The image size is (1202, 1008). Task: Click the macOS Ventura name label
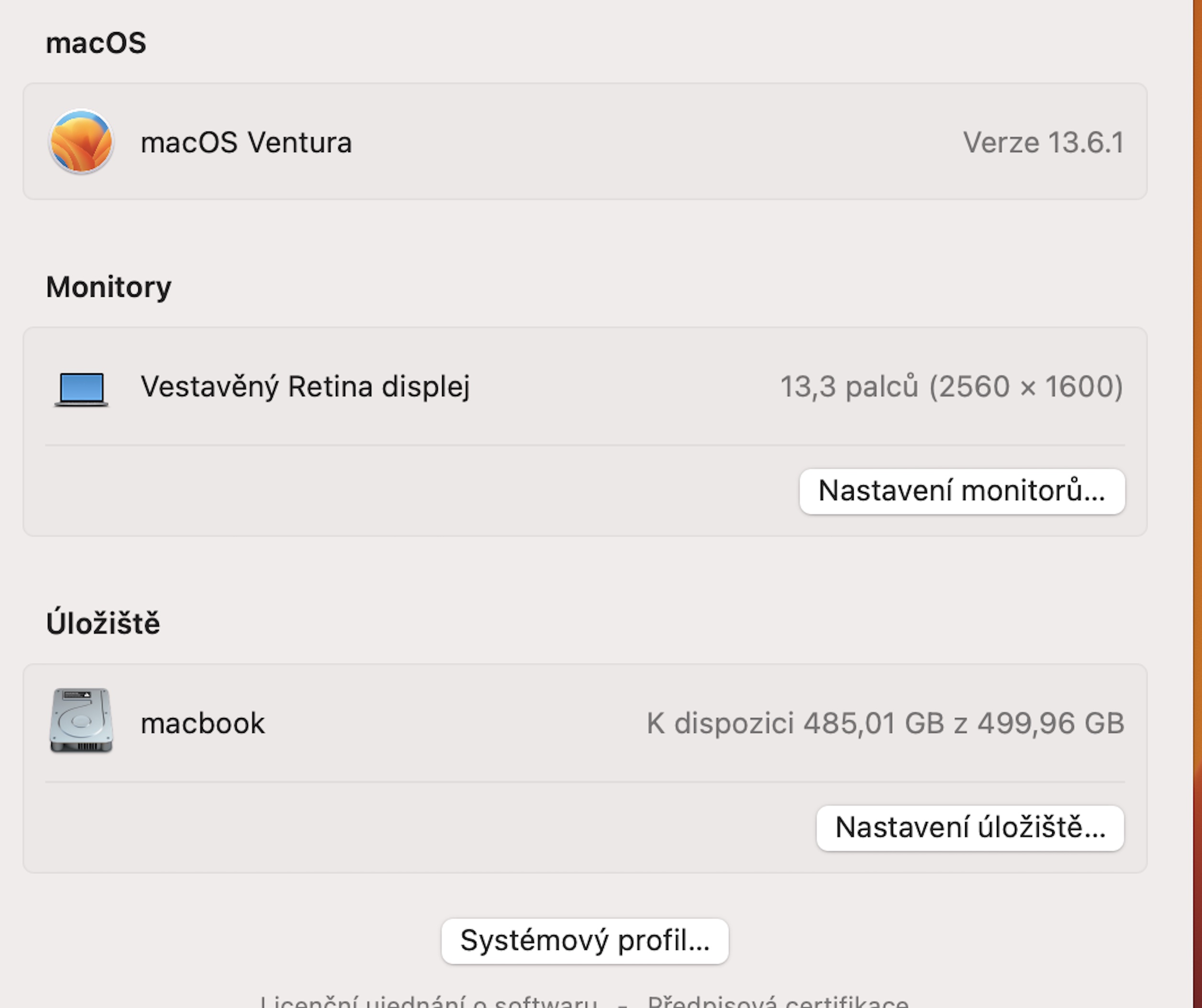246,142
